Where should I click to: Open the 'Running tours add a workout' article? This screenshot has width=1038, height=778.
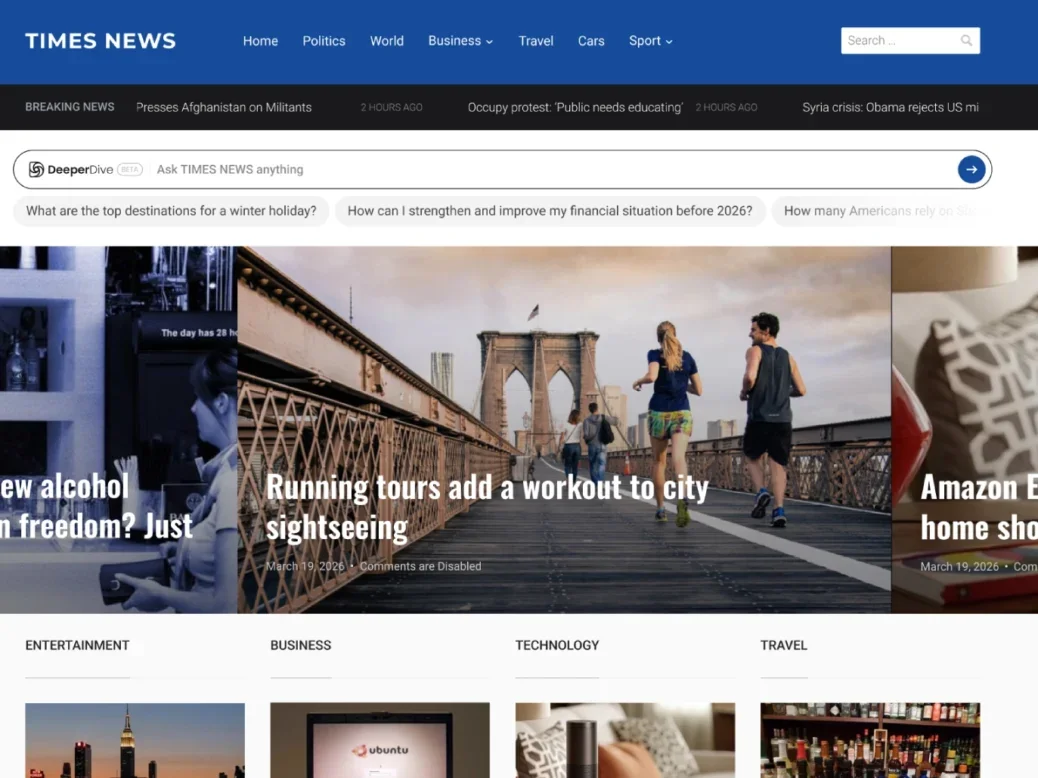pyautogui.click(x=487, y=505)
